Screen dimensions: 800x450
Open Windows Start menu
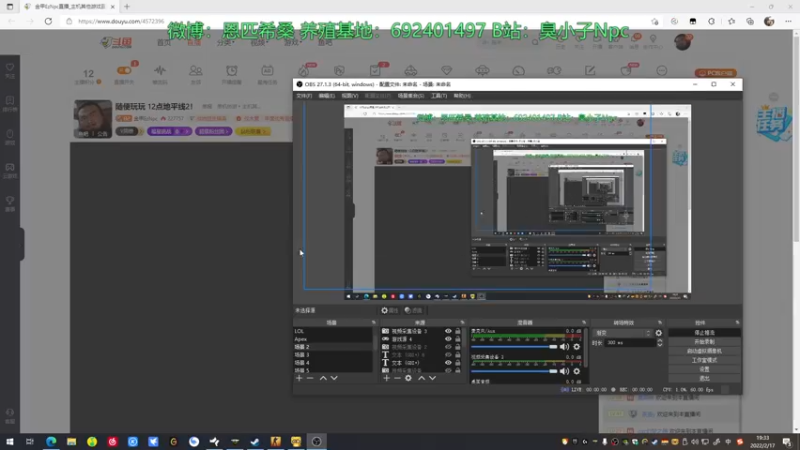click(x=10, y=442)
